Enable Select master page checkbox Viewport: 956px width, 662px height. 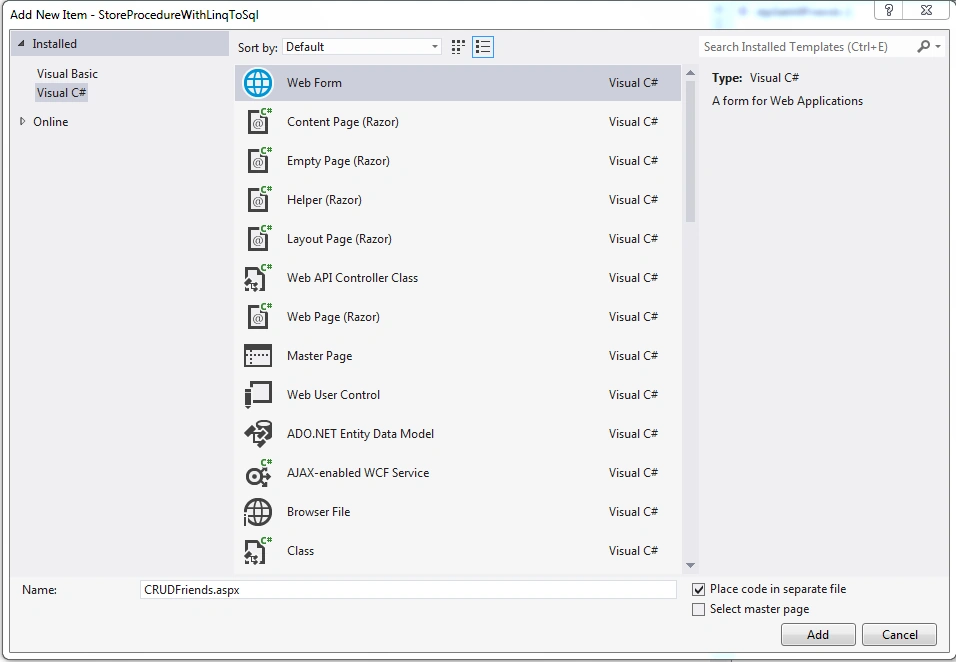point(699,609)
